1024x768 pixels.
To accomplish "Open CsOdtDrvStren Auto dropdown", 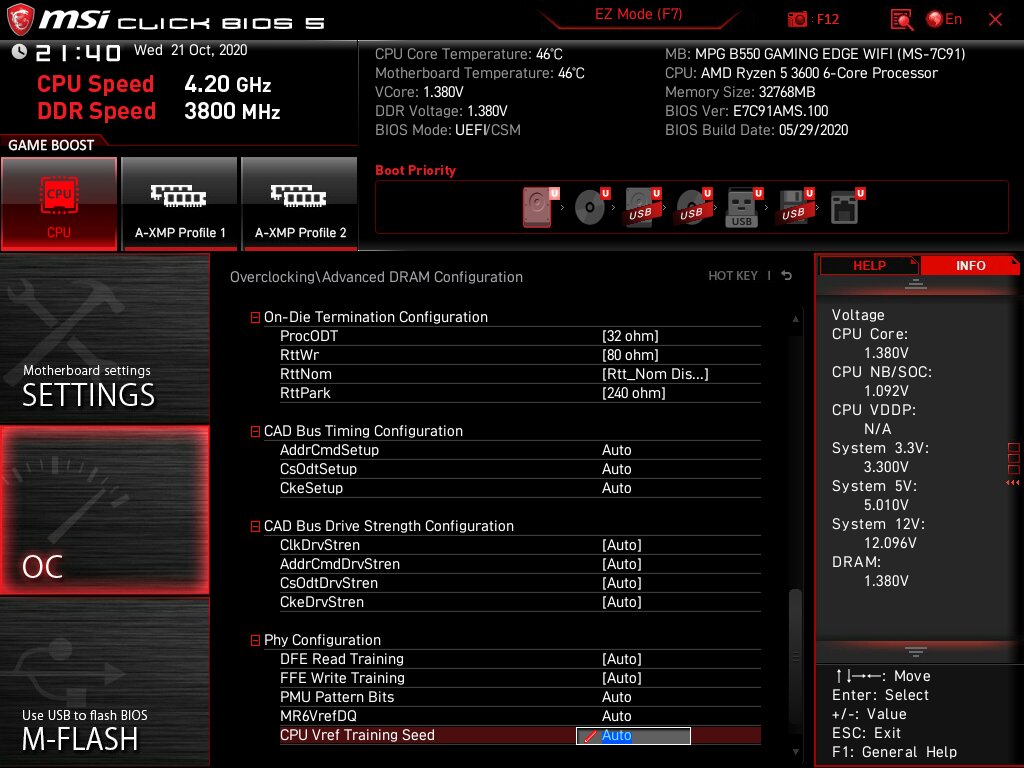I will point(622,583).
